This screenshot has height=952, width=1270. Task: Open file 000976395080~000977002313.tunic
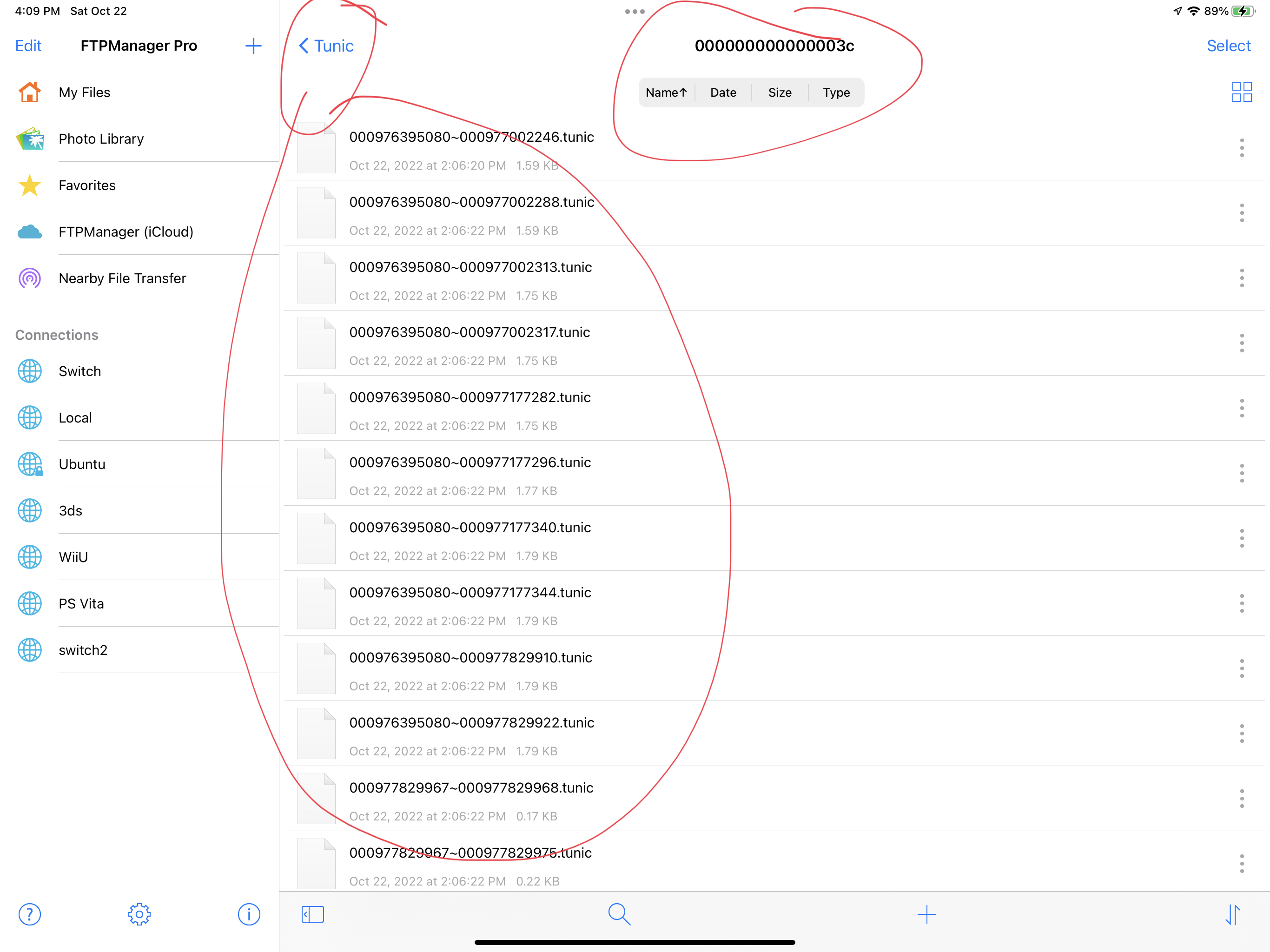click(774, 278)
